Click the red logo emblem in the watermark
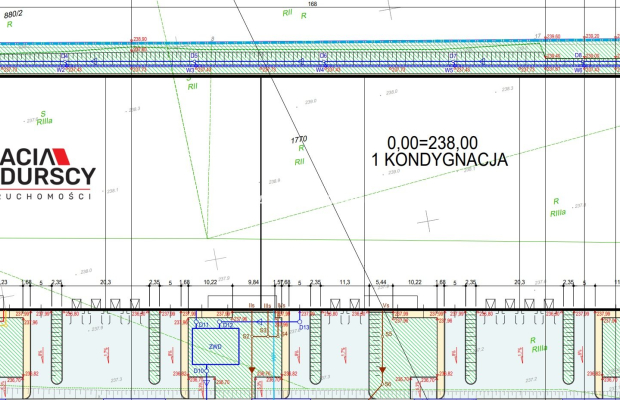The image size is (620, 400). 55,158
